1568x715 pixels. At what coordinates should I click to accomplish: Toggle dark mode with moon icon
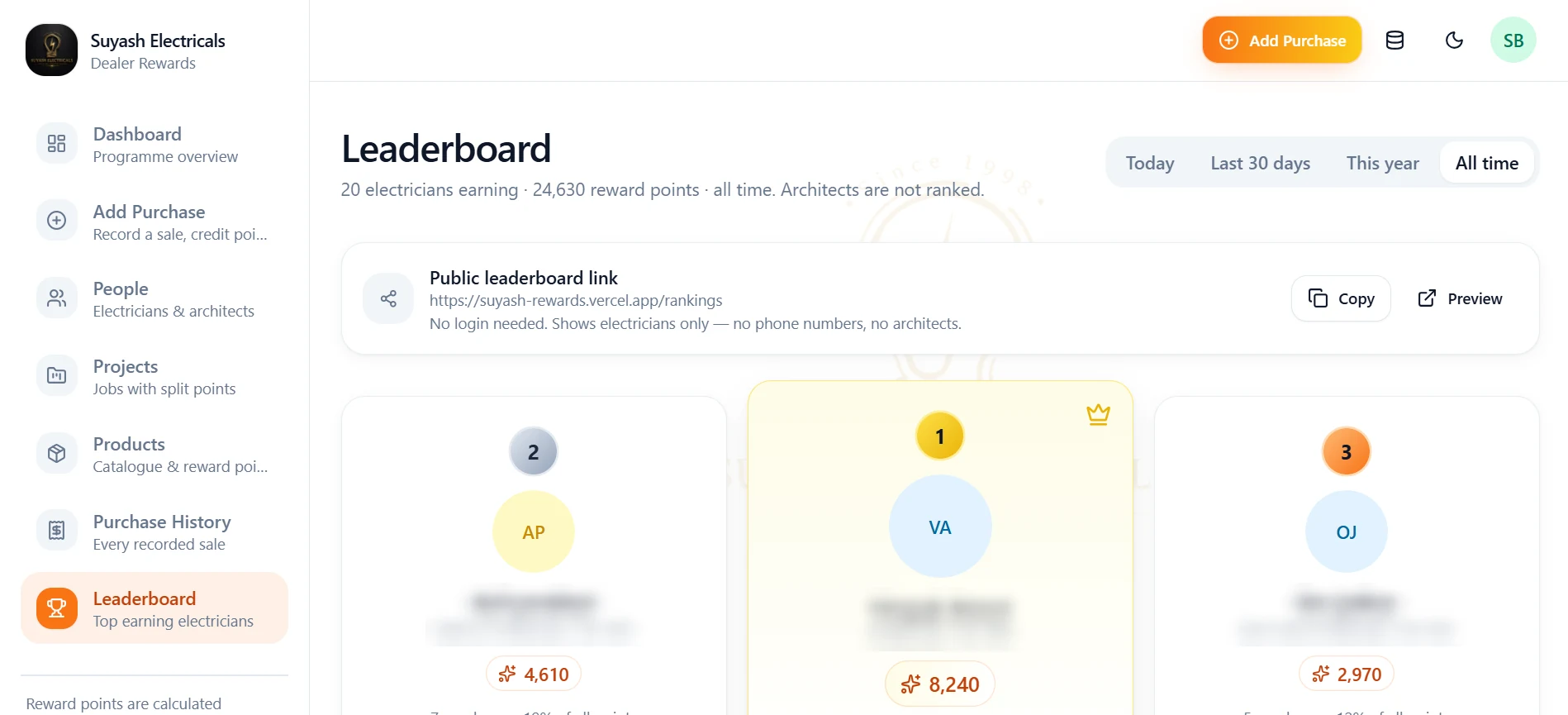coord(1454,41)
